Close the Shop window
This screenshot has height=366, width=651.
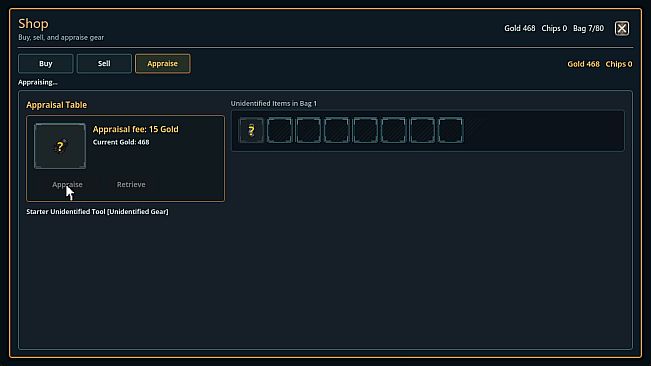[622, 28]
